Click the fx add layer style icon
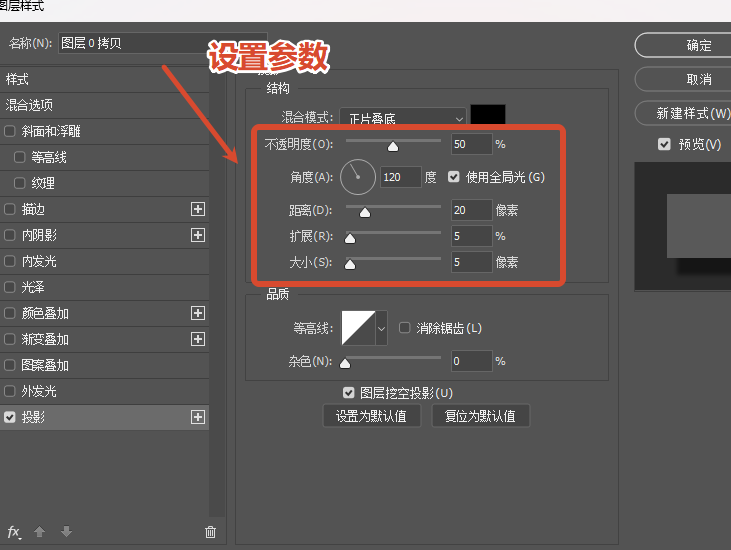731x550 pixels. click(14, 532)
